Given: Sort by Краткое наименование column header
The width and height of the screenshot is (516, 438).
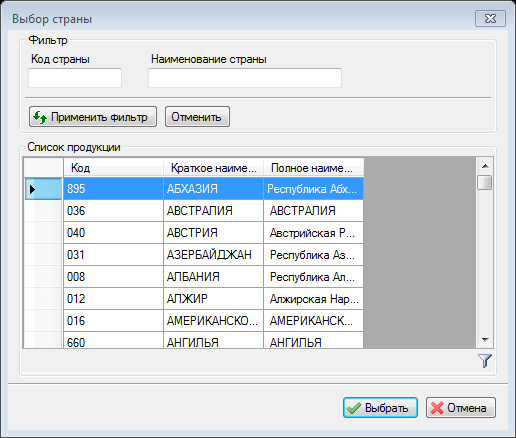Looking at the screenshot, I should (213, 168).
